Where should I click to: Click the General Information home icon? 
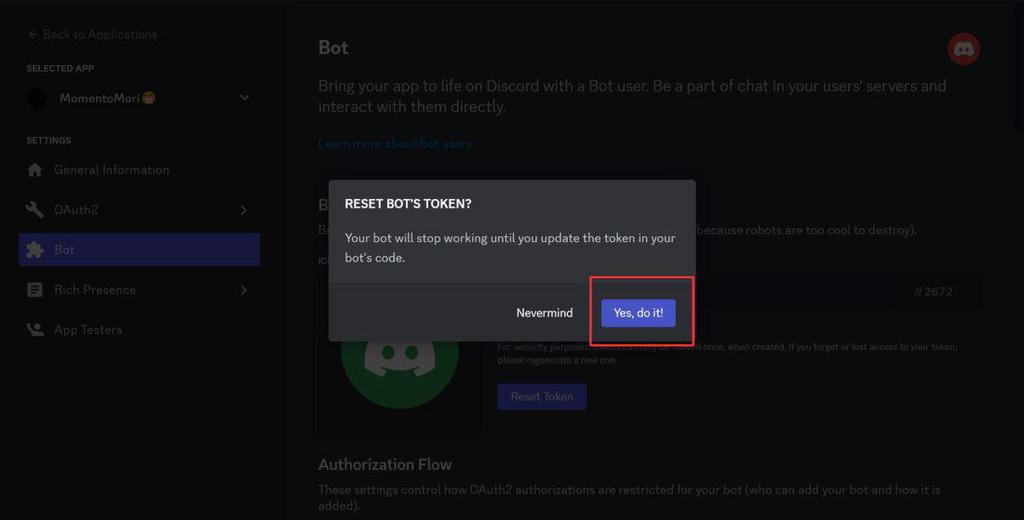pyautogui.click(x=35, y=170)
